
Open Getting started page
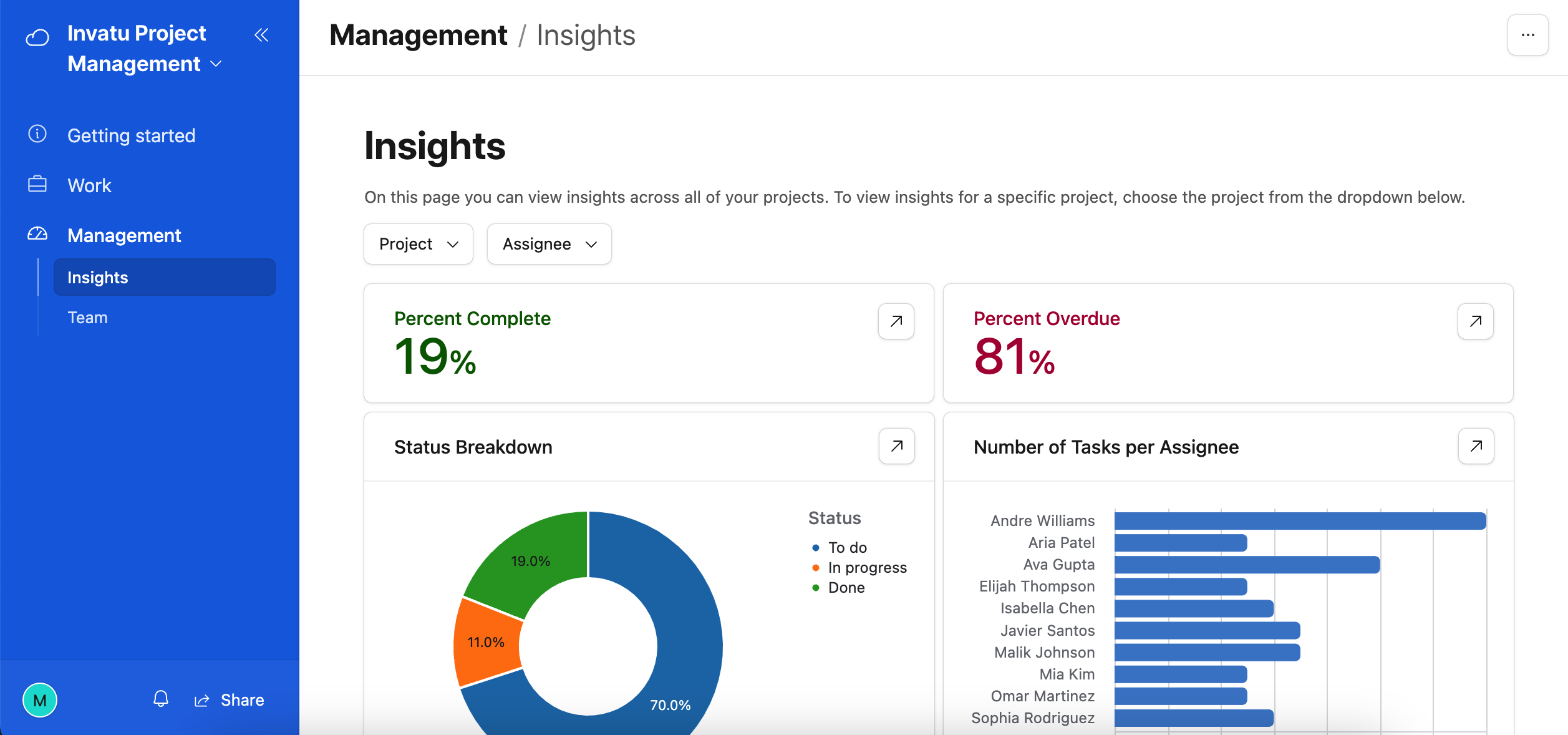coord(131,135)
